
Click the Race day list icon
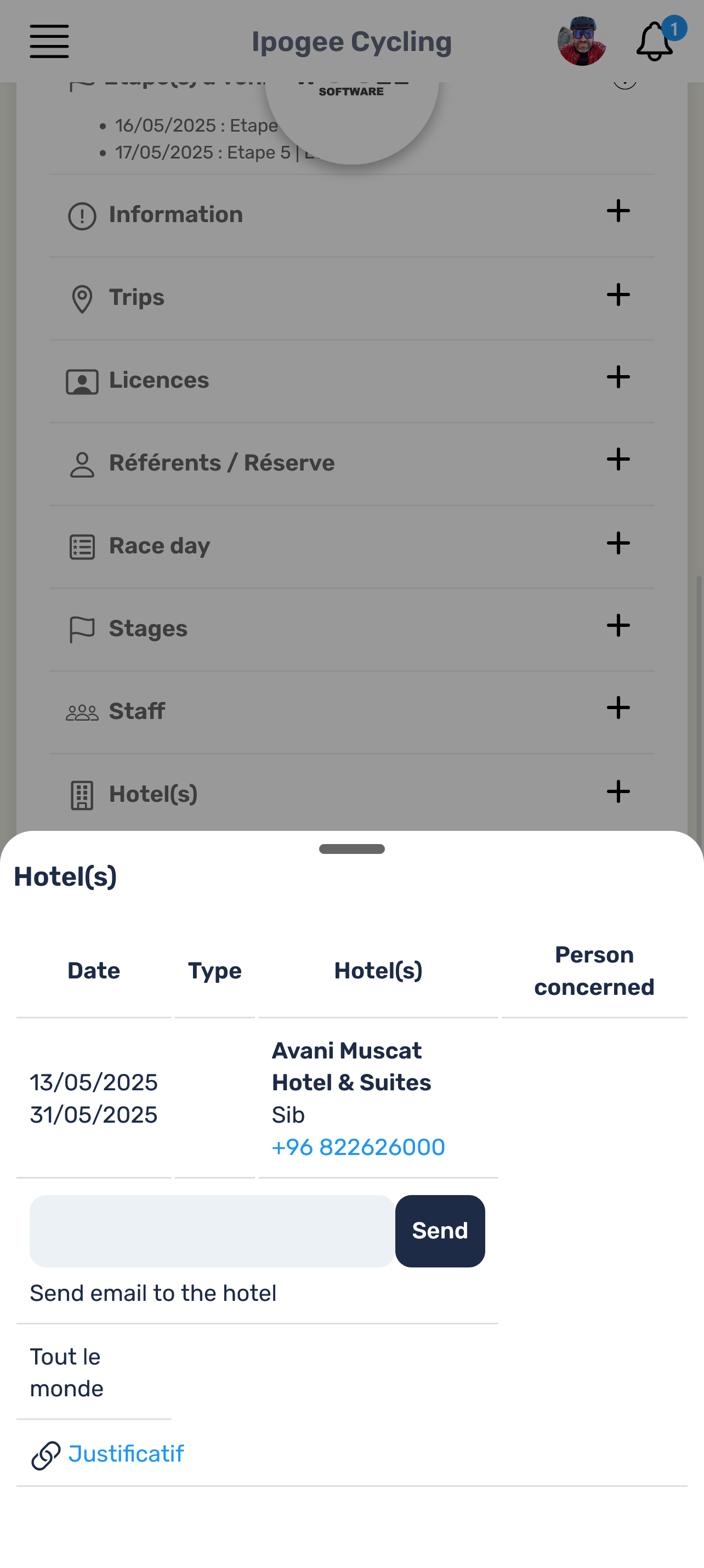point(82,547)
